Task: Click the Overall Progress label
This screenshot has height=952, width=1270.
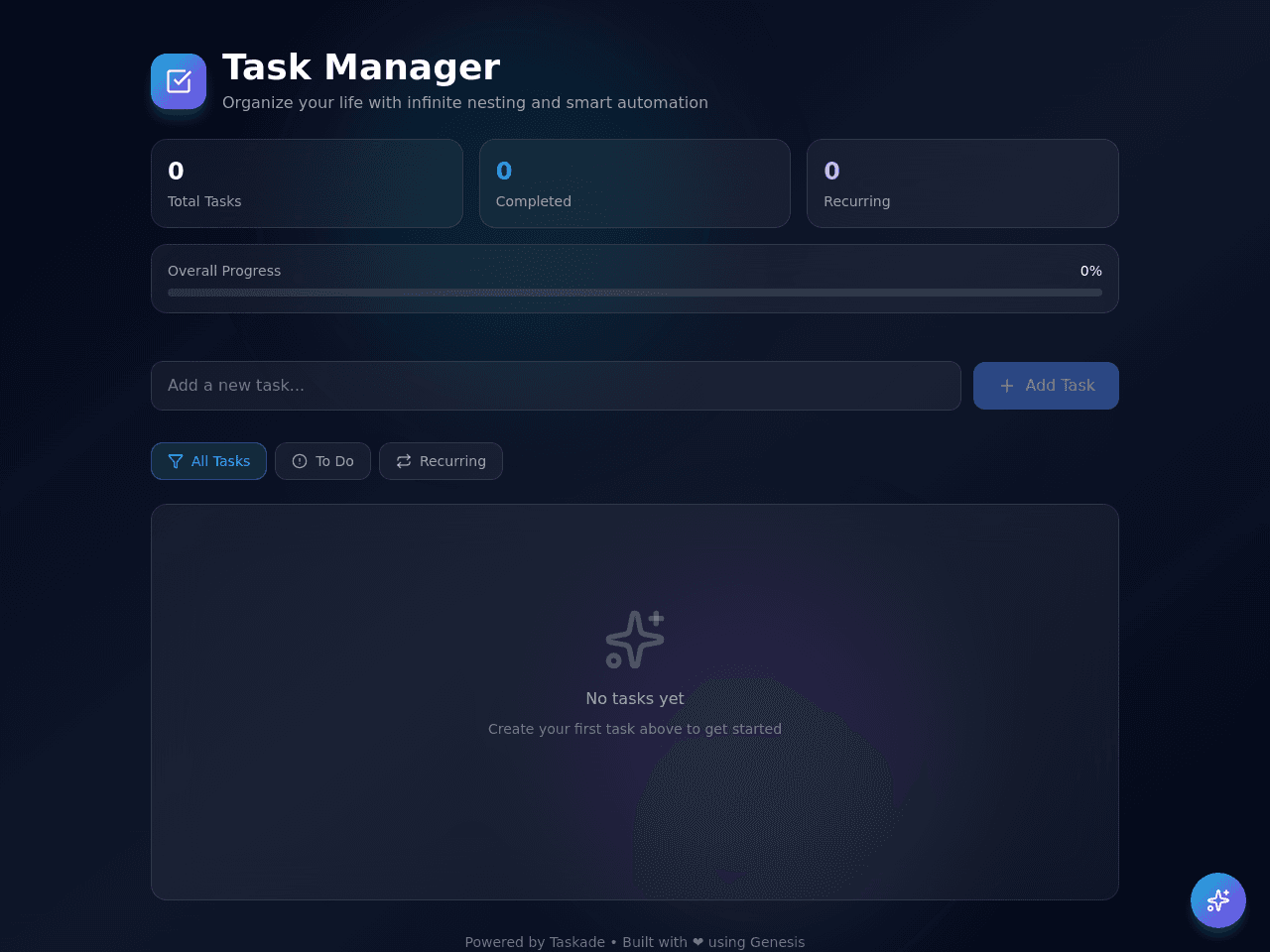Action: (x=224, y=271)
